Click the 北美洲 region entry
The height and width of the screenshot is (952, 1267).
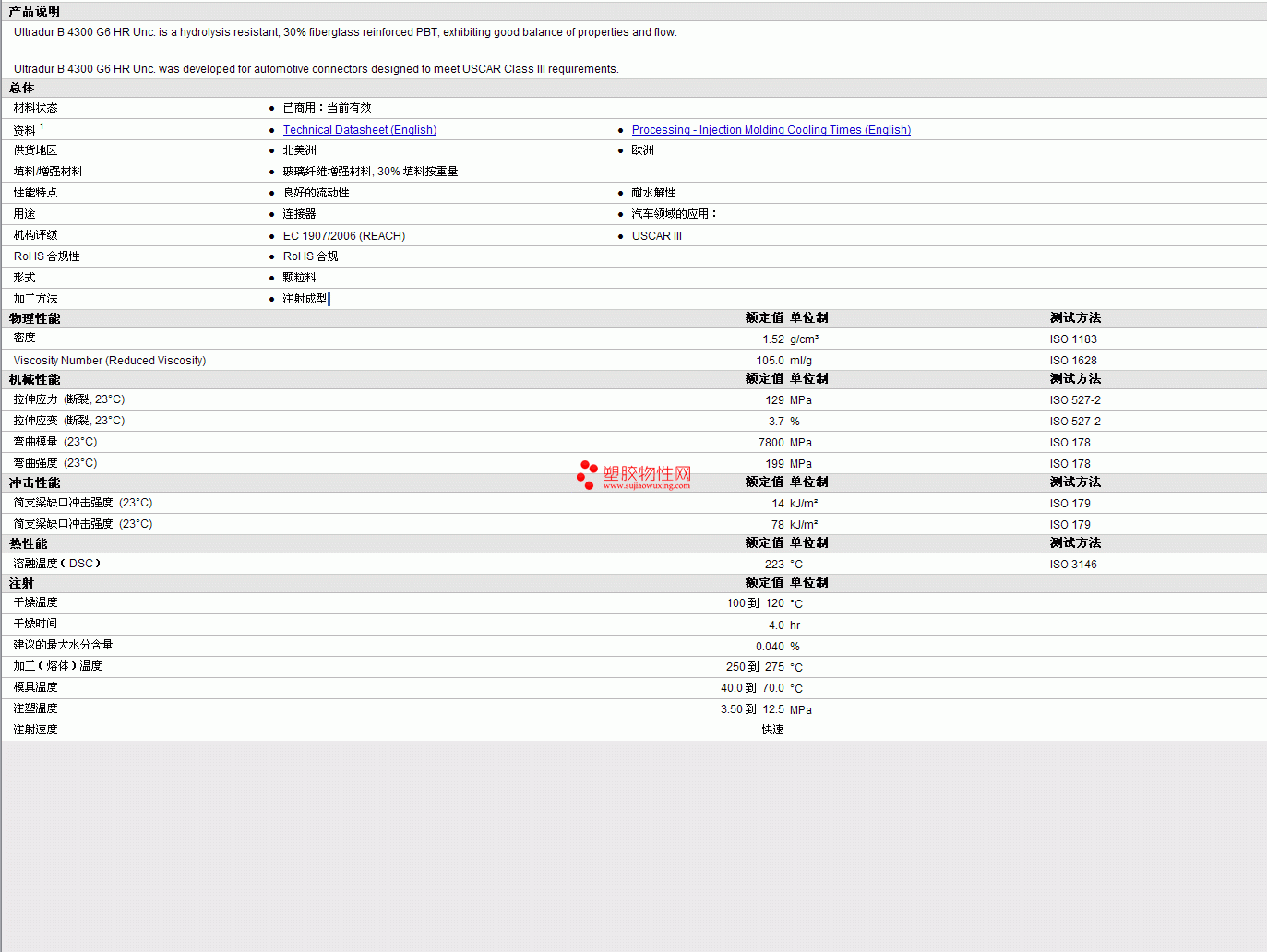tap(299, 150)
